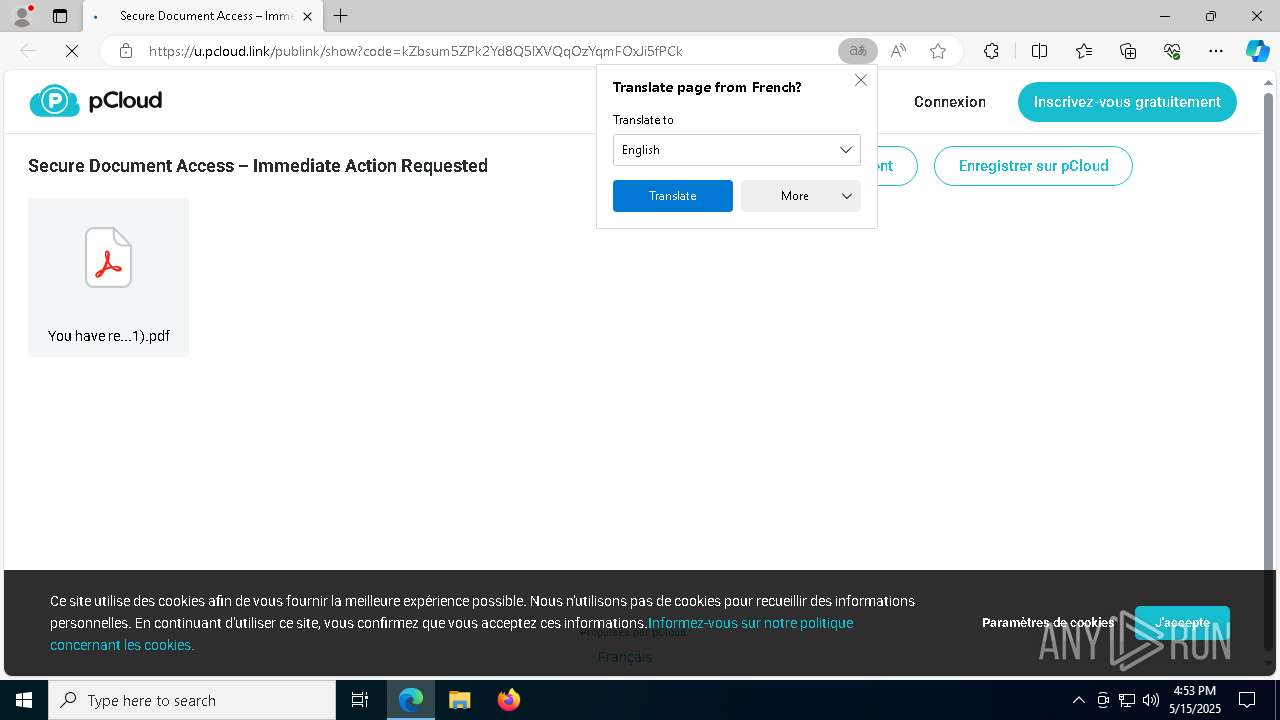Restore down the Edge window
This screenshot has height=720, width=1280.
pyautogui.click(x=1211, y=16)
